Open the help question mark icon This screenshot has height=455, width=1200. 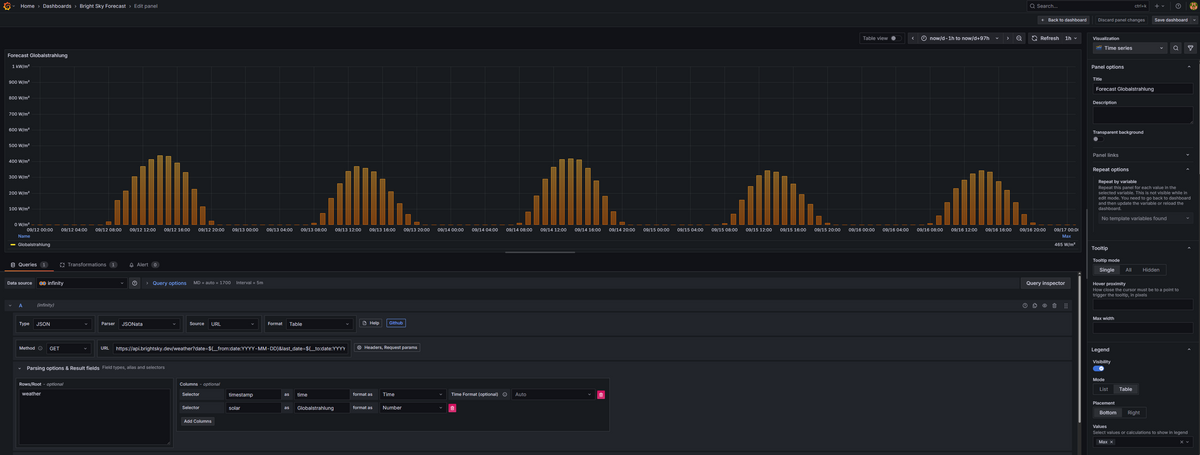pyautogui.click(x=1178, y=6)
